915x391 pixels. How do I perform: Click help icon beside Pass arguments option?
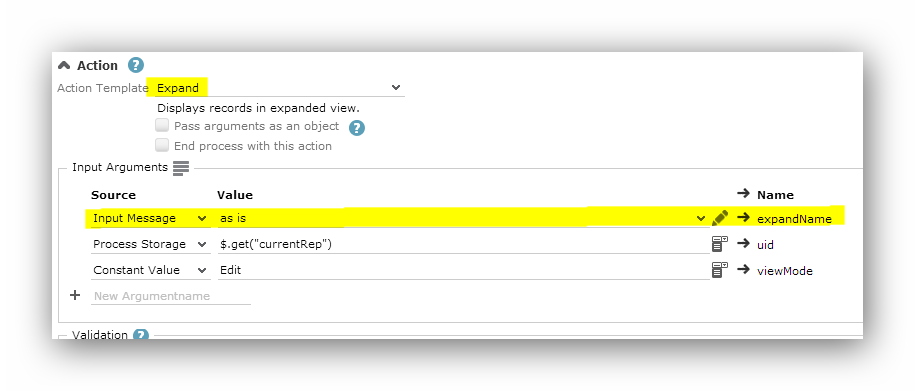tap(357, 128)
